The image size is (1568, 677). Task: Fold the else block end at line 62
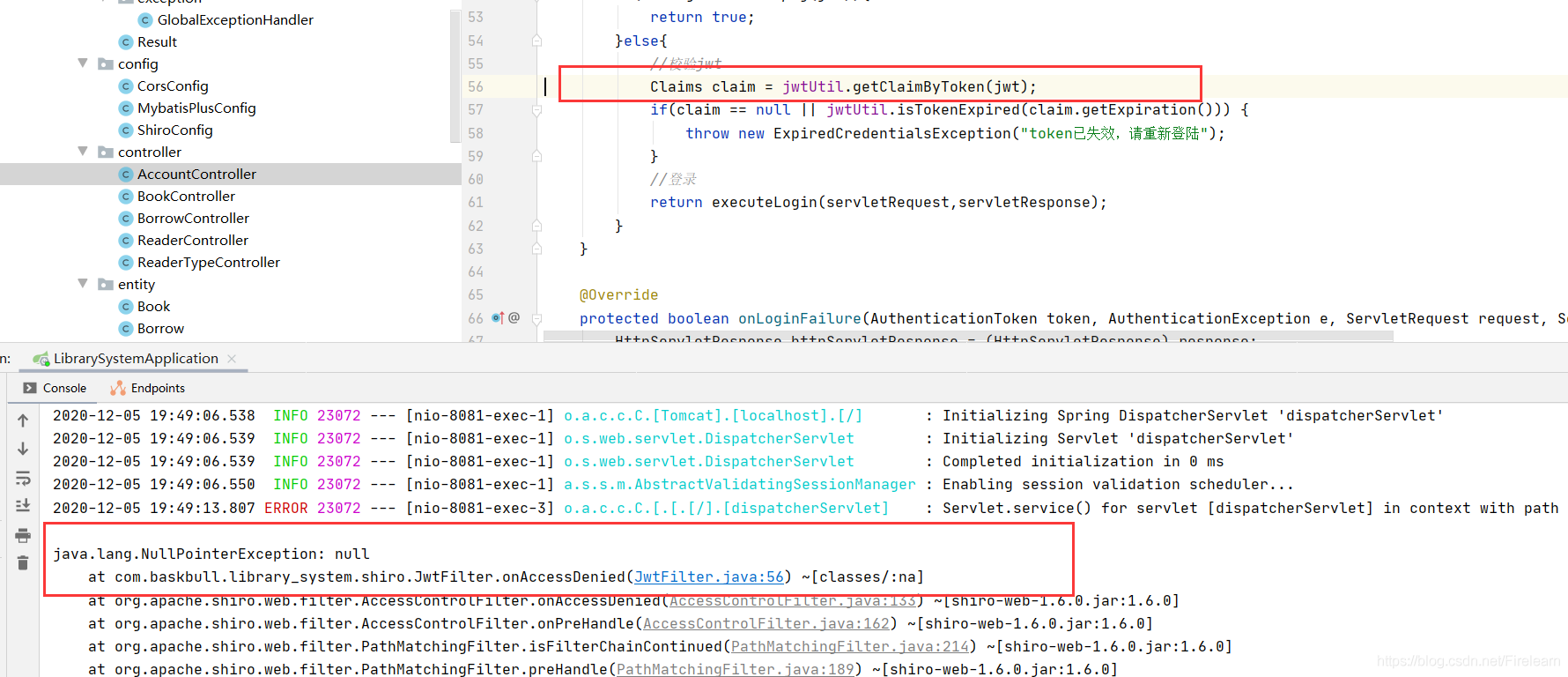536,226
